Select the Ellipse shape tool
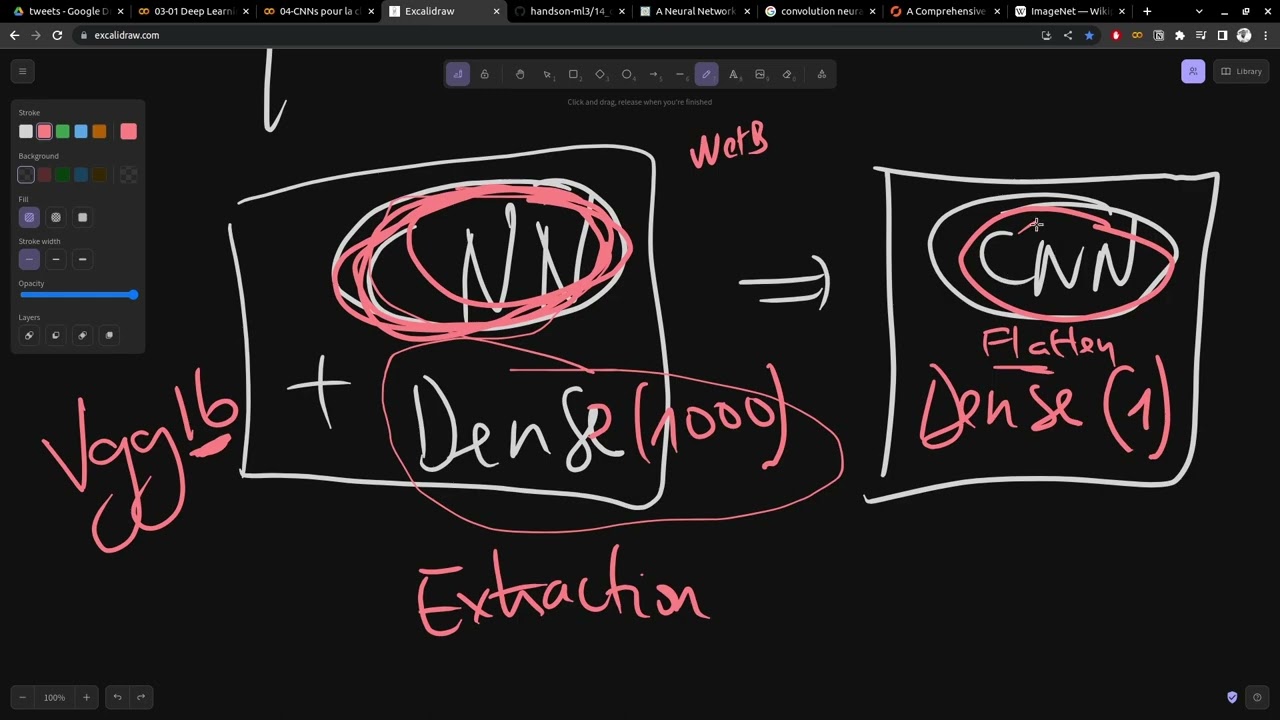1280x720 pixels. (627, 74)
